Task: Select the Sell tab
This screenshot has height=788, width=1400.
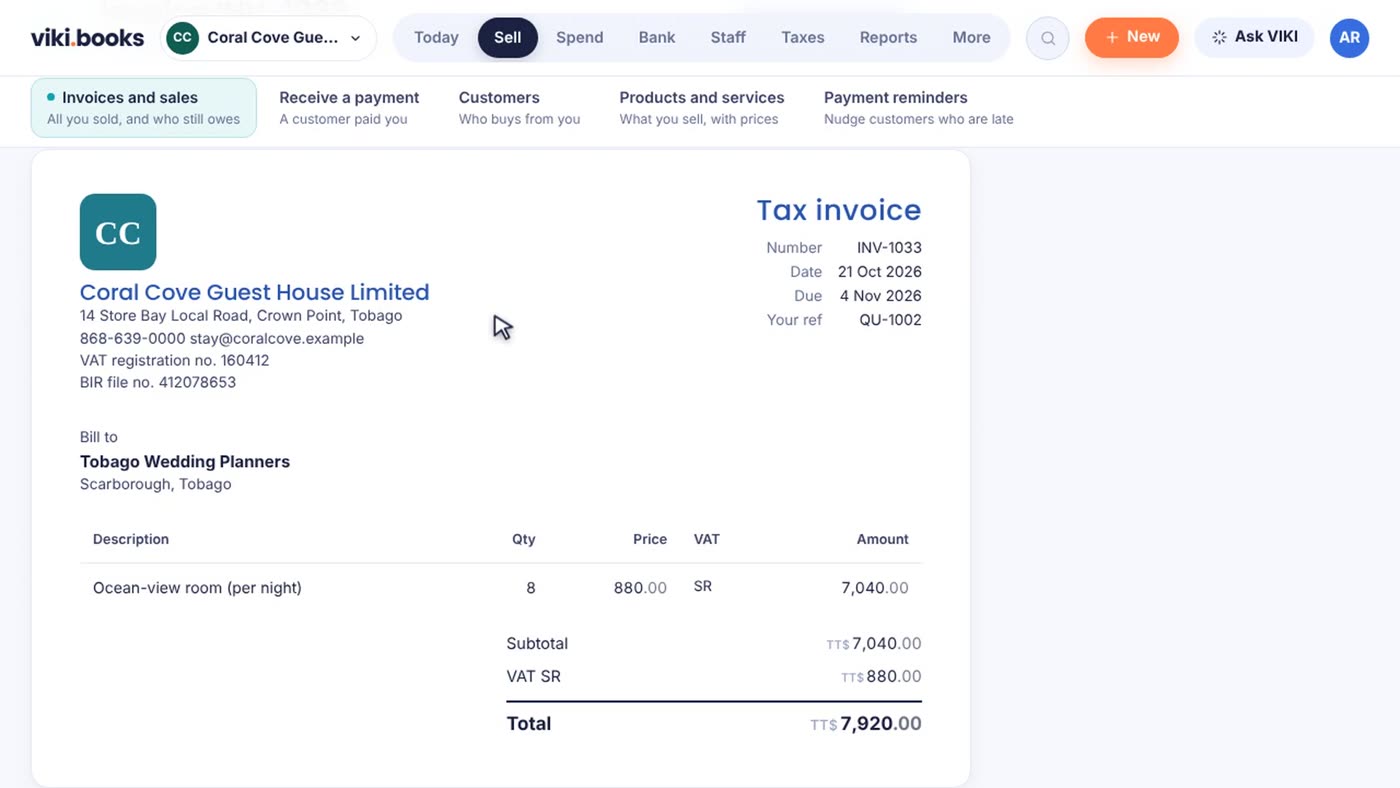Action: click(508, 38)
